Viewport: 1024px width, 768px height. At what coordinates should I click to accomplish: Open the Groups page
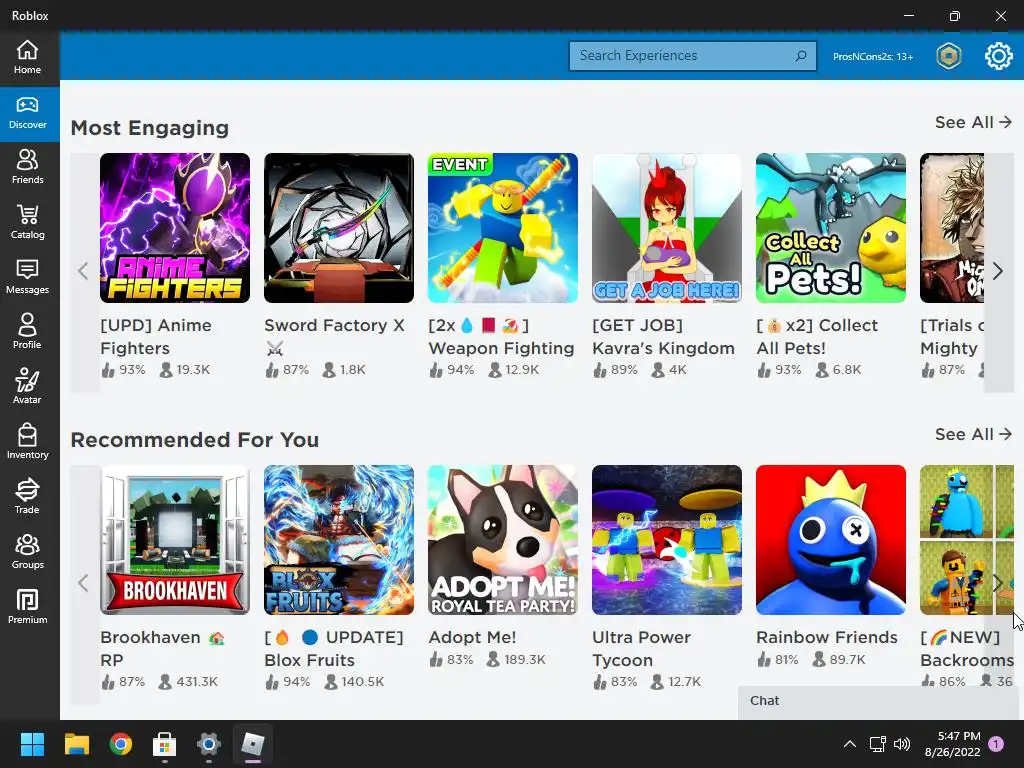(x=27, y=552)
